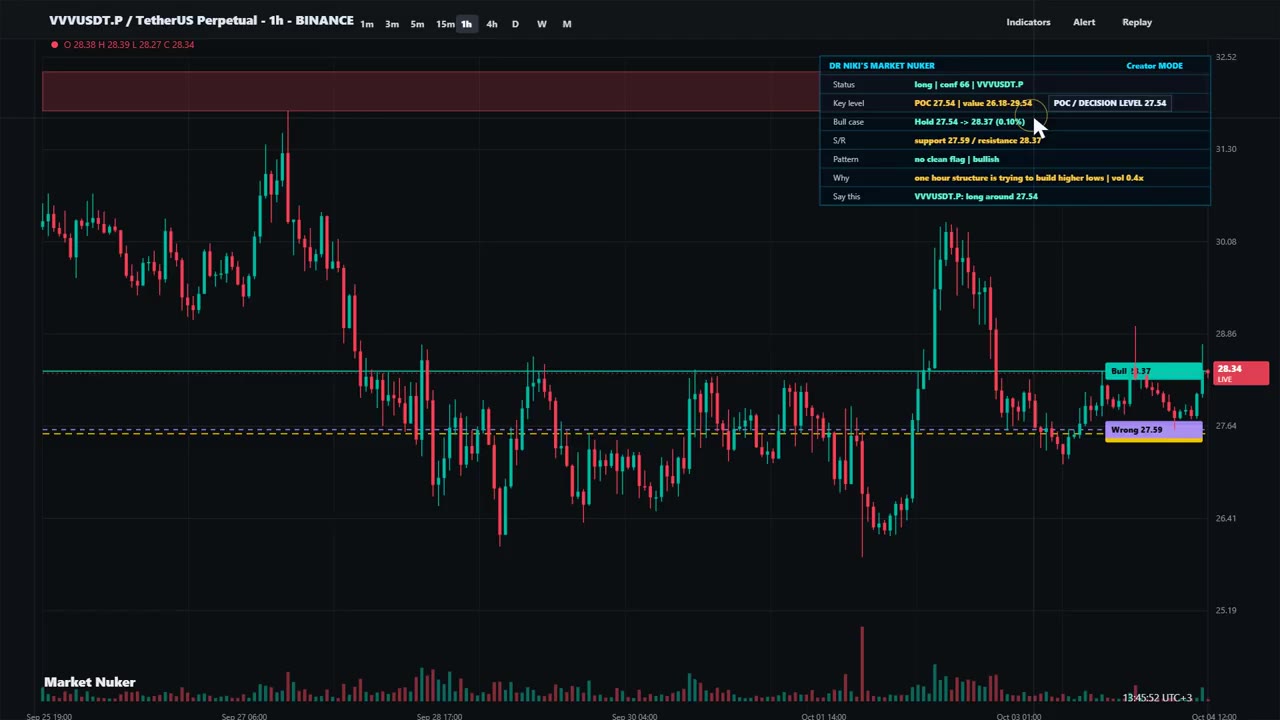The width and height of the screenshot is (1280, 720).
Task: Select the W weekly timeframe
Action: [x=541, y=24]
